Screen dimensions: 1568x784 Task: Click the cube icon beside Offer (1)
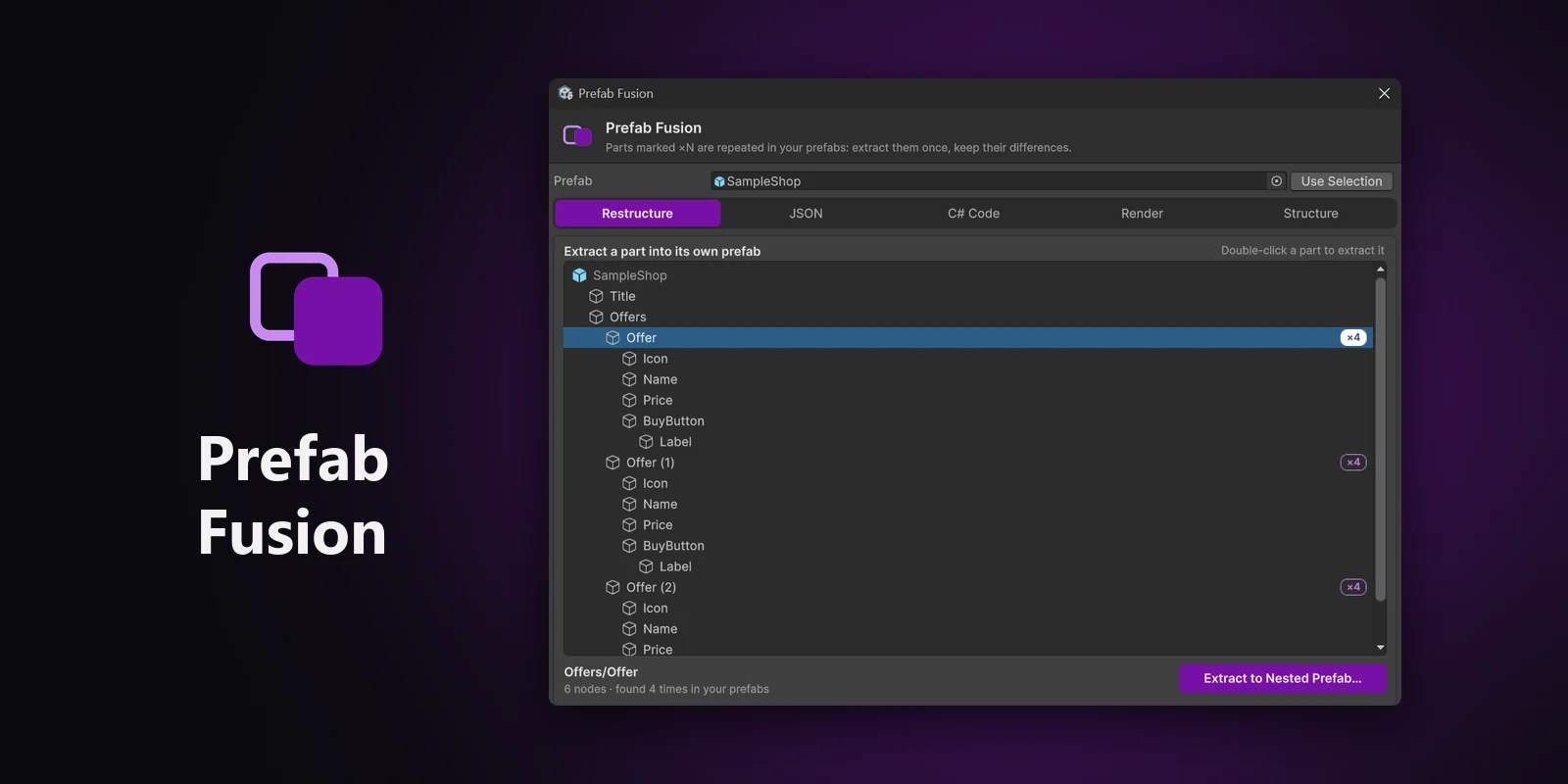click(x=612, y=463)
